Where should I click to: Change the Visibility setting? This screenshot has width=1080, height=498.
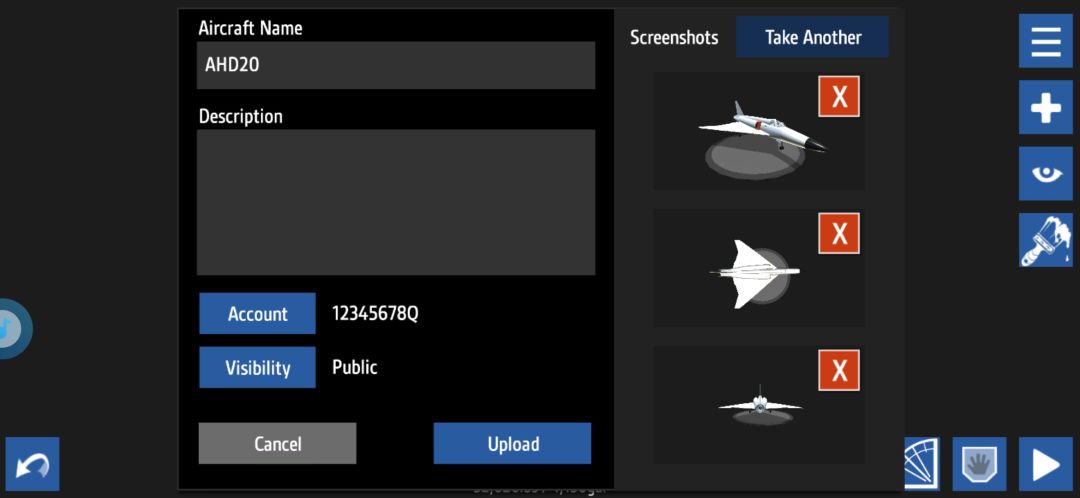pos(258,368)
